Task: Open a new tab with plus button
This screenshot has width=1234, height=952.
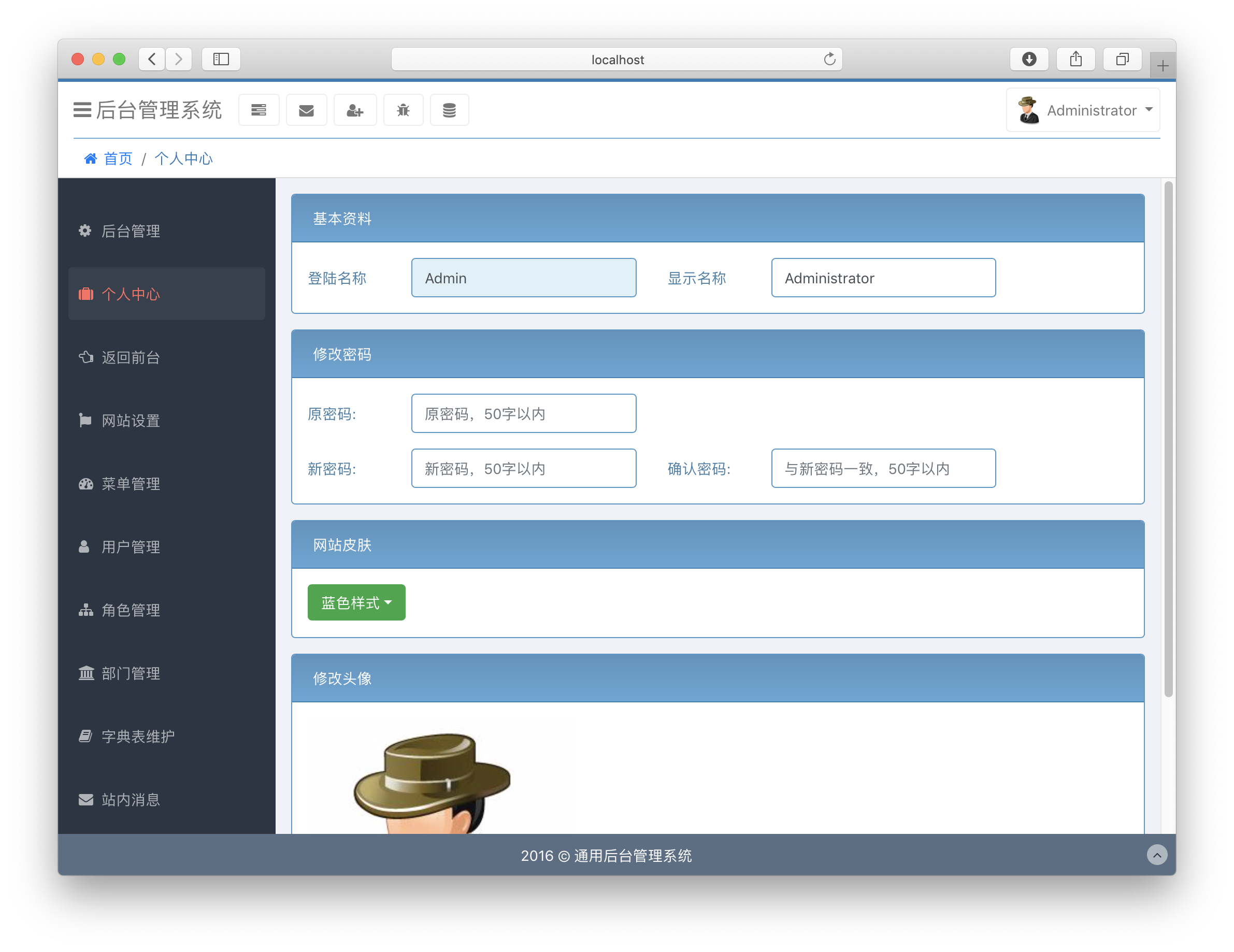Action: click(1163, 66)
